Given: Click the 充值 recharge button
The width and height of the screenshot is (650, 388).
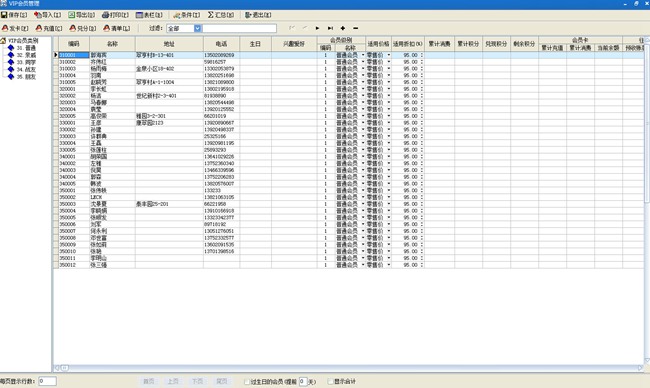Looking at the screenshot, I should [x=49, y=28].
